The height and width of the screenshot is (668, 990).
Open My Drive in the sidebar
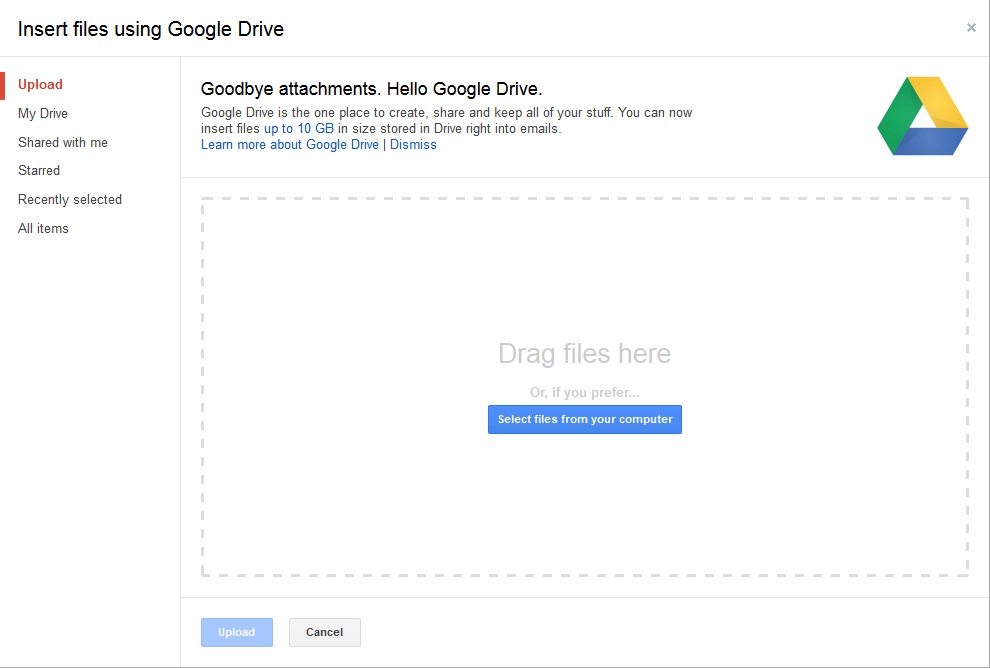43,114
